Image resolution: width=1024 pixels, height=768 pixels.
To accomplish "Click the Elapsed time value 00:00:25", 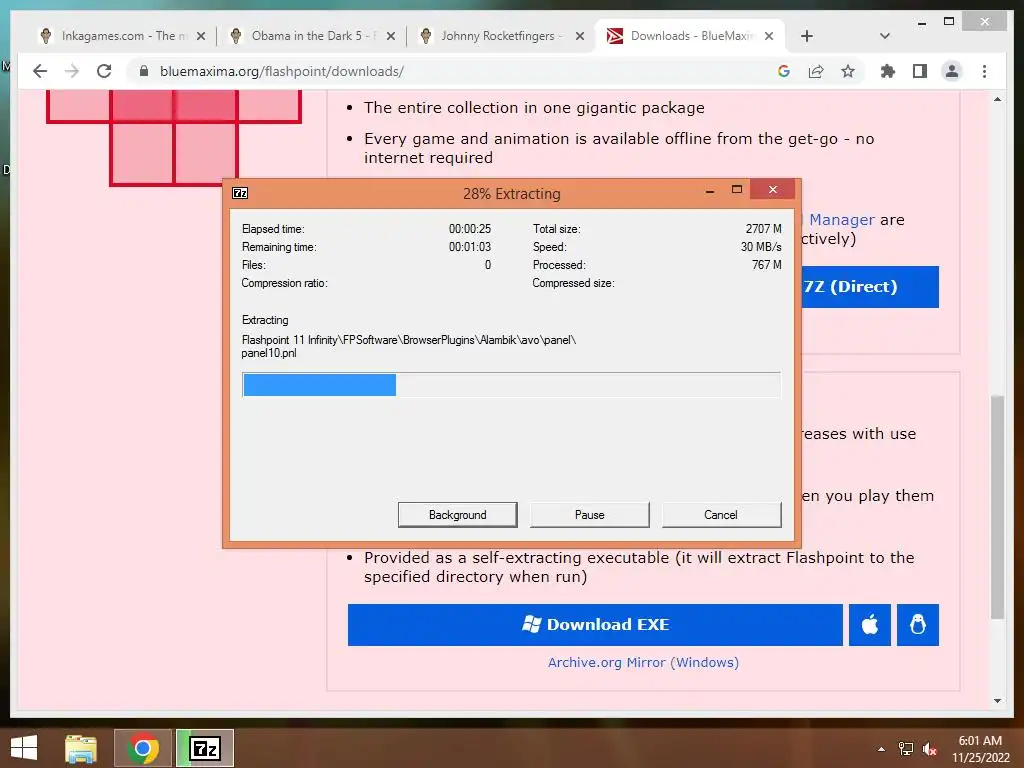I will [x=470, y=229].
